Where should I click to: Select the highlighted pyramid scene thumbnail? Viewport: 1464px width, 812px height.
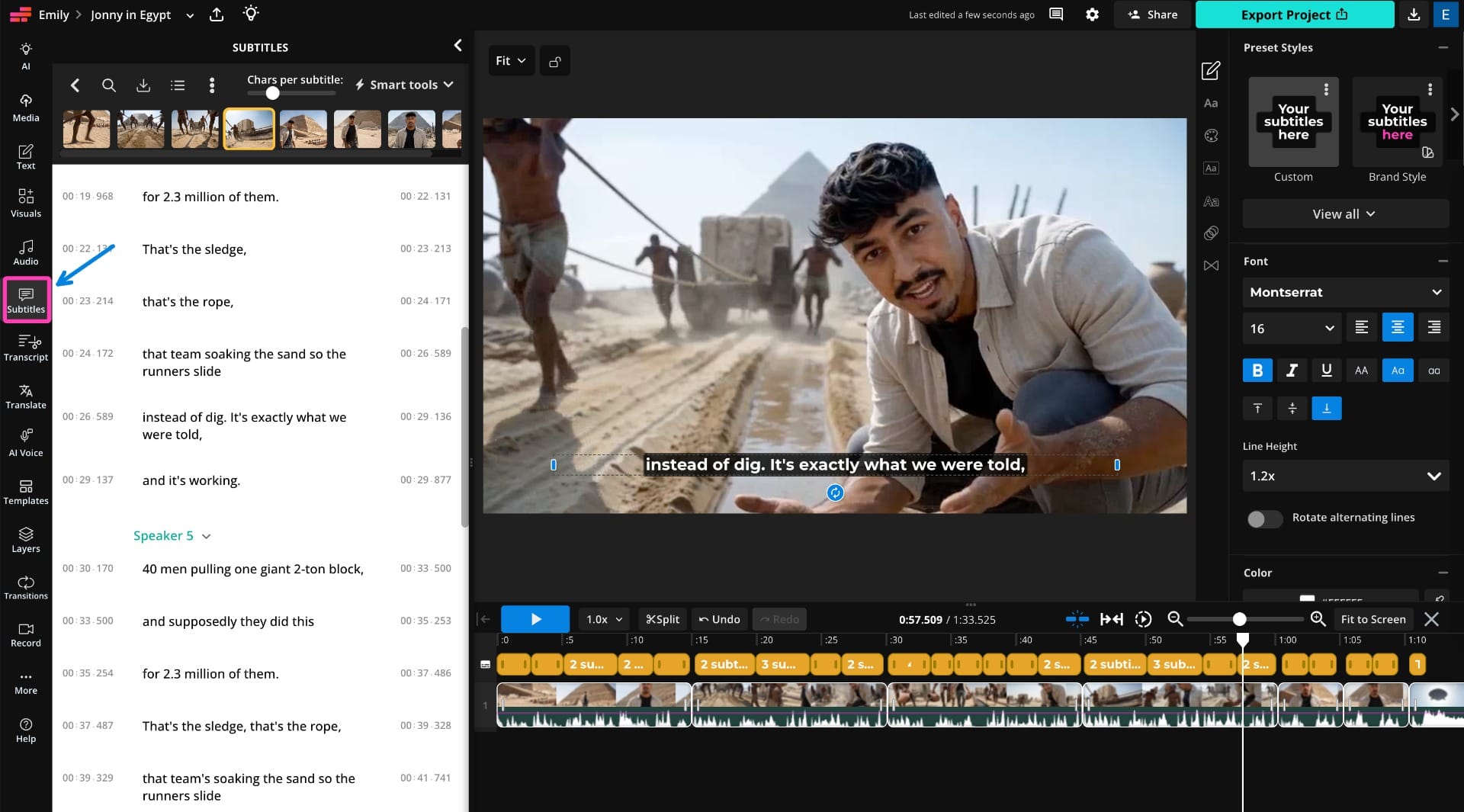pyautogui.click(x=249, y=129)
